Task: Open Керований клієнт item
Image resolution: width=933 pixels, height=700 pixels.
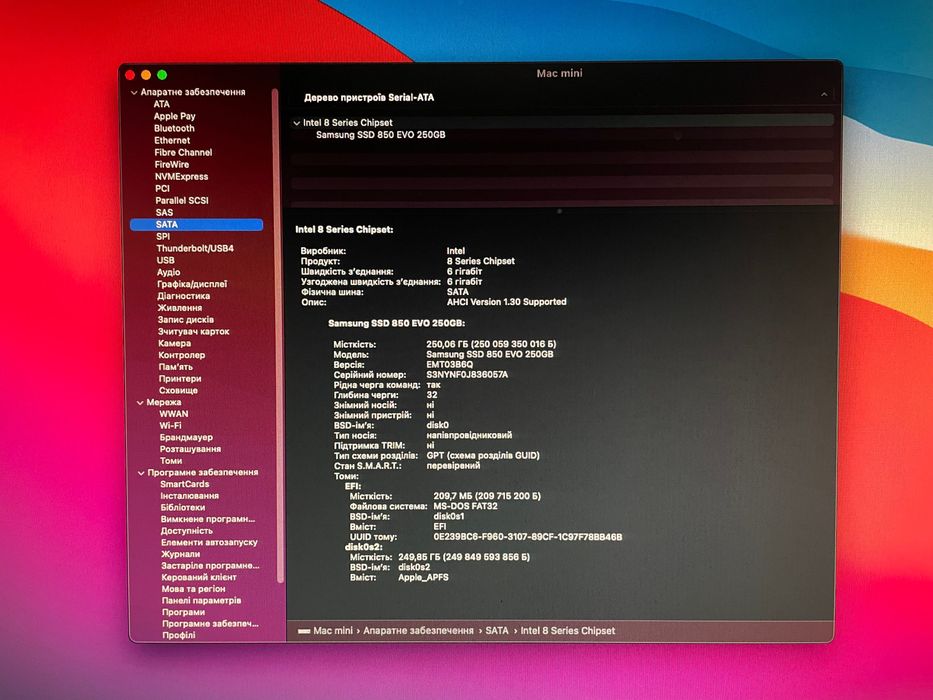Action: [x=199, y=577]
